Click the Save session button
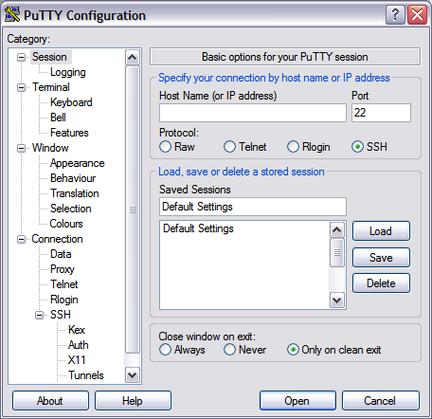Image resolution: width=432 pixels, height=419 pixels. [x=381, y=257]
